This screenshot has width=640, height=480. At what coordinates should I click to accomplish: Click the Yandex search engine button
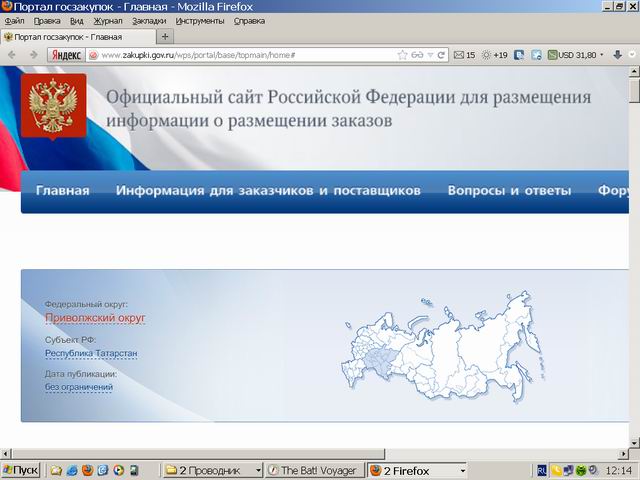click(64, 55)
